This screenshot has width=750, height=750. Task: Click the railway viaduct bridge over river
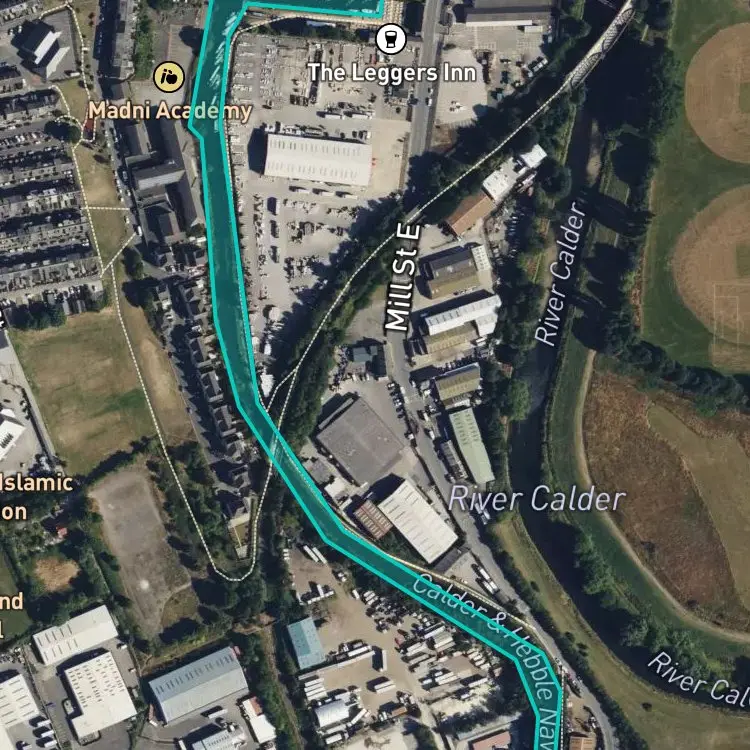[600, 48]
